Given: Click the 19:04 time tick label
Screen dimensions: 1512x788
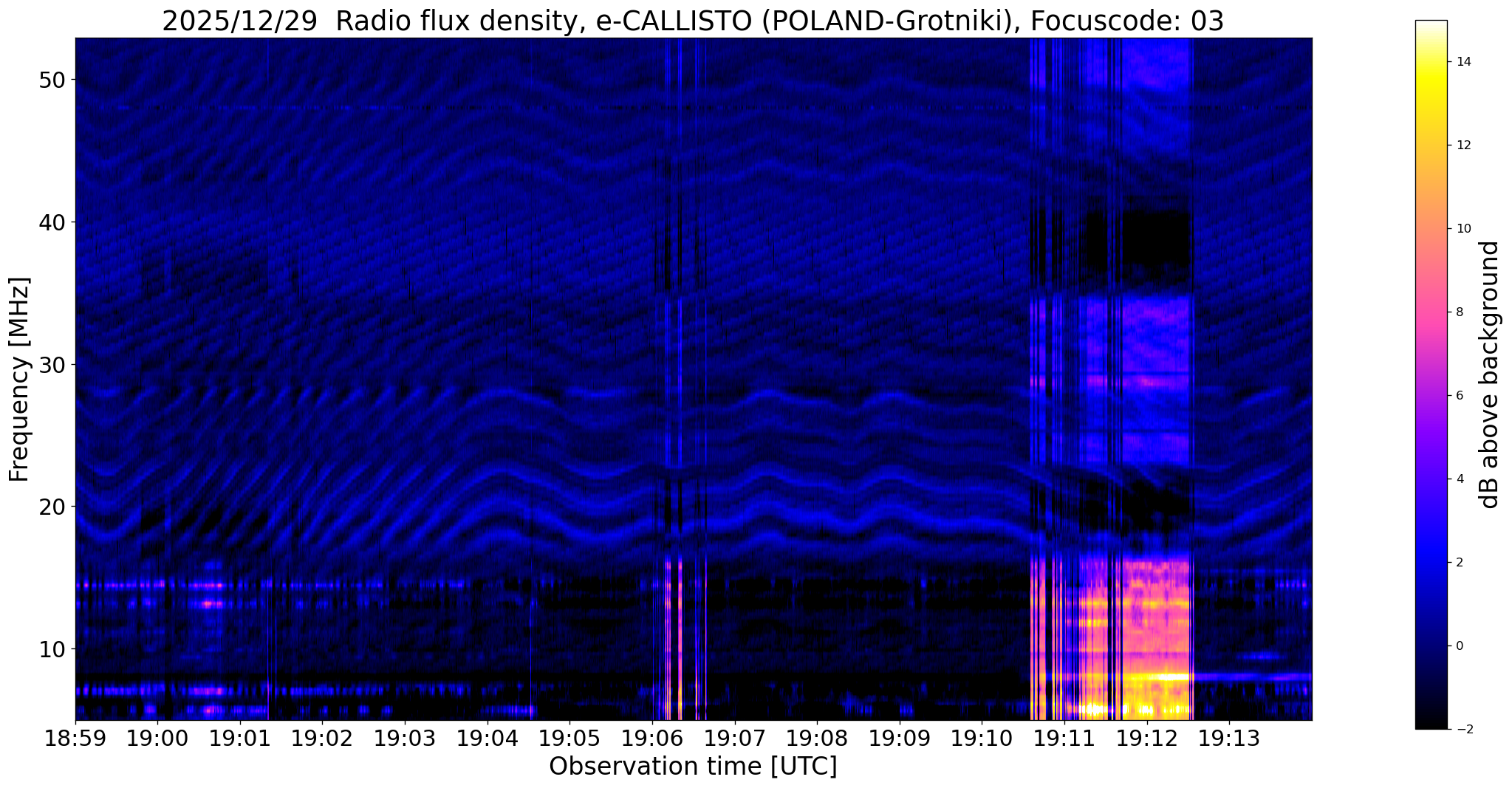Looking at the screenshot, I should click(488, 738).
